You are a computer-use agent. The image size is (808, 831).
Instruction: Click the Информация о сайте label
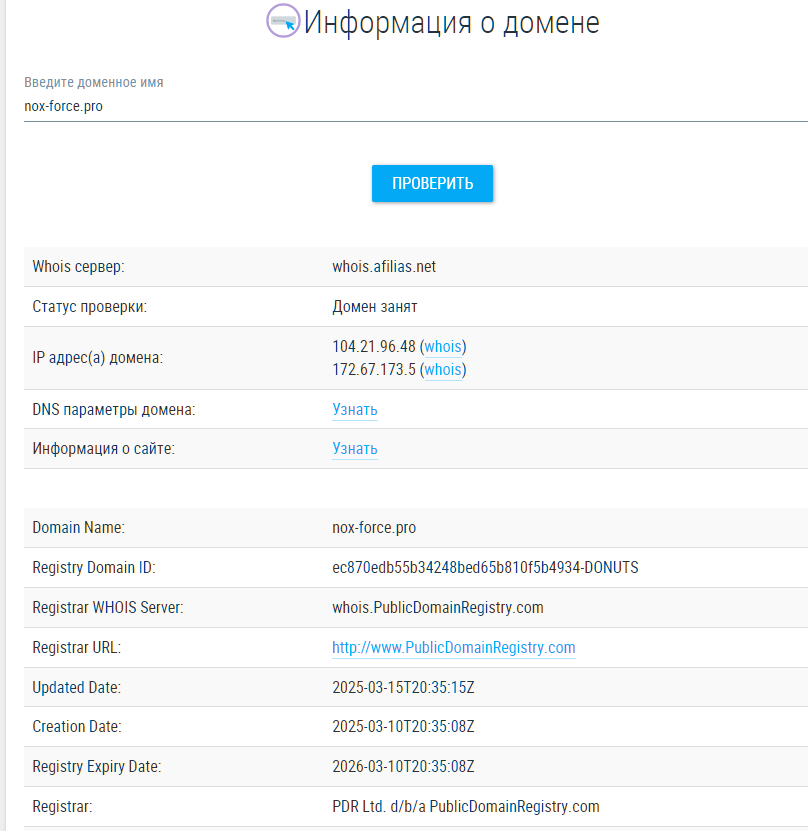[103, 449]
